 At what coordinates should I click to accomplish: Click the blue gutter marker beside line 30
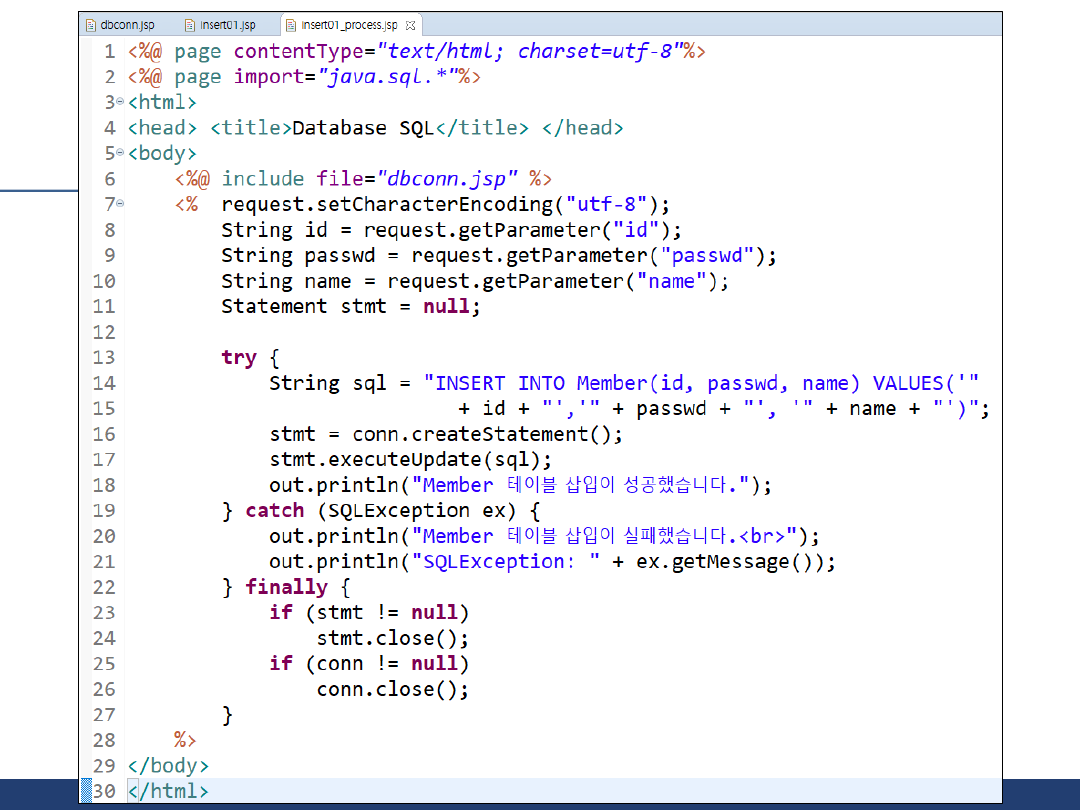[x=85, y=791]
